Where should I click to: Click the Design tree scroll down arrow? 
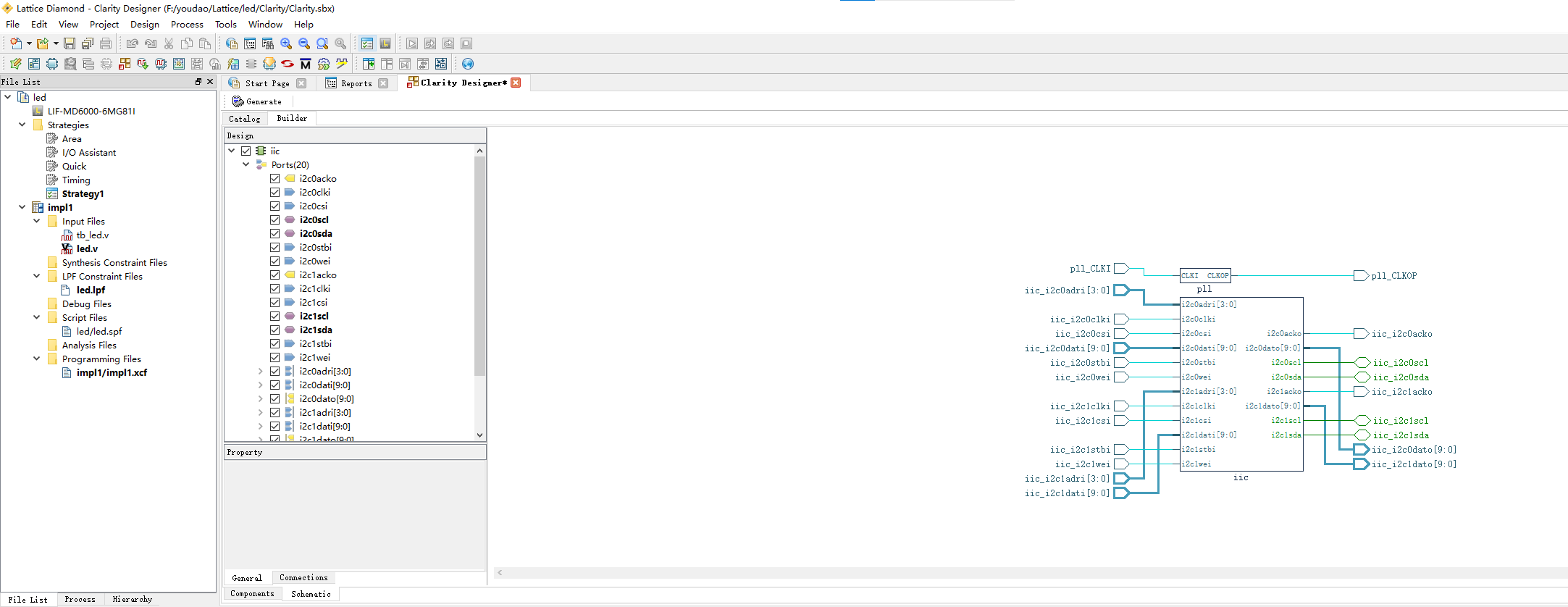tap(479, 435)
